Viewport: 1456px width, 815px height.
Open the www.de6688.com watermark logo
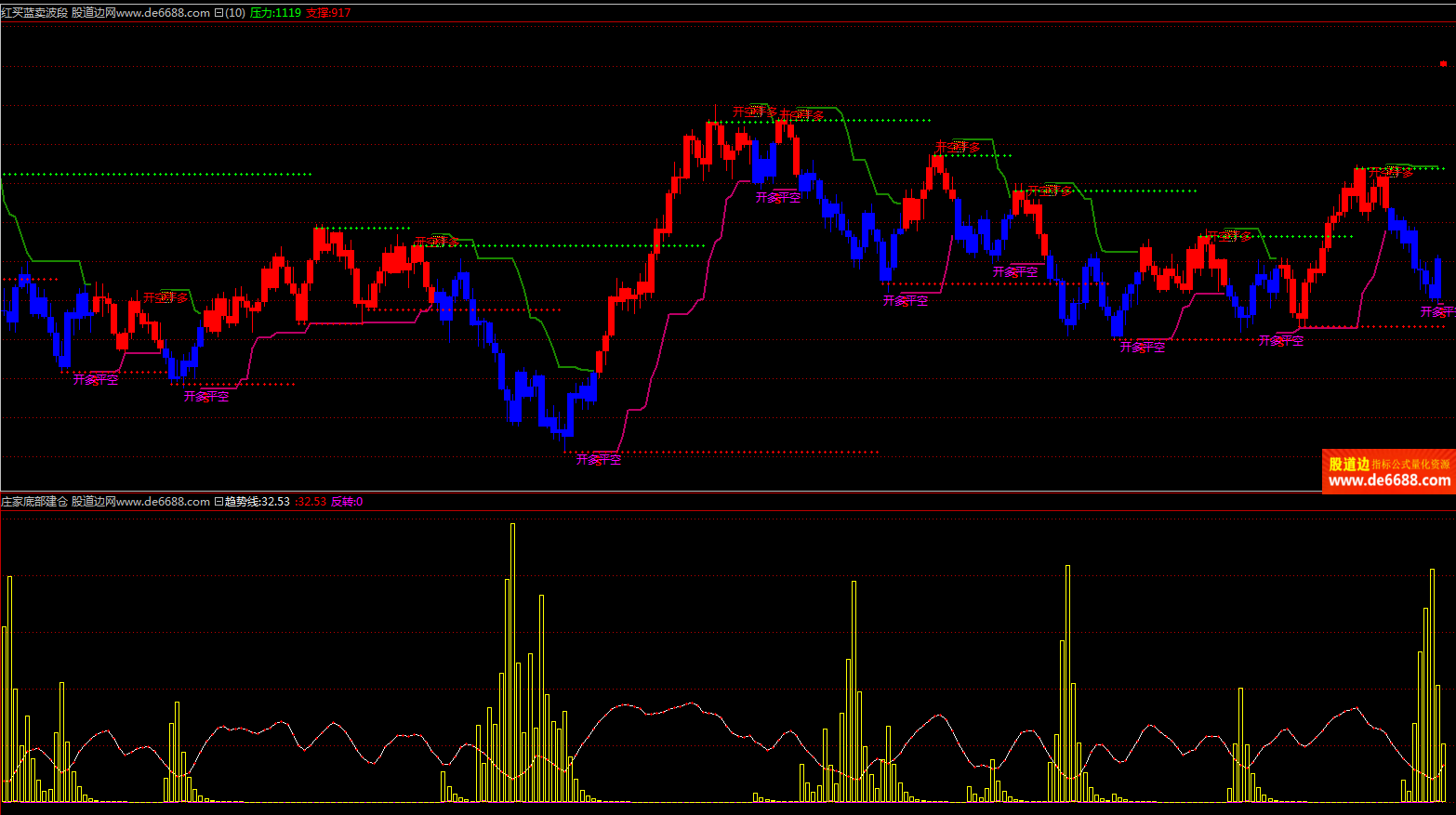tap(1388, 472)
